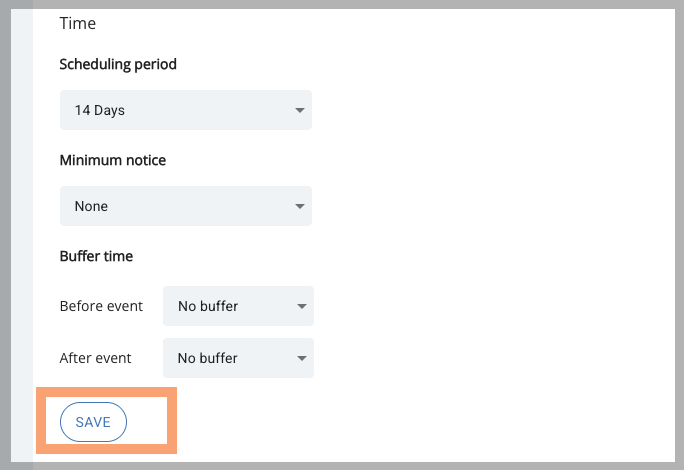
Task: Click the light sidebar strip at left edge
Action: click(22, 236)
